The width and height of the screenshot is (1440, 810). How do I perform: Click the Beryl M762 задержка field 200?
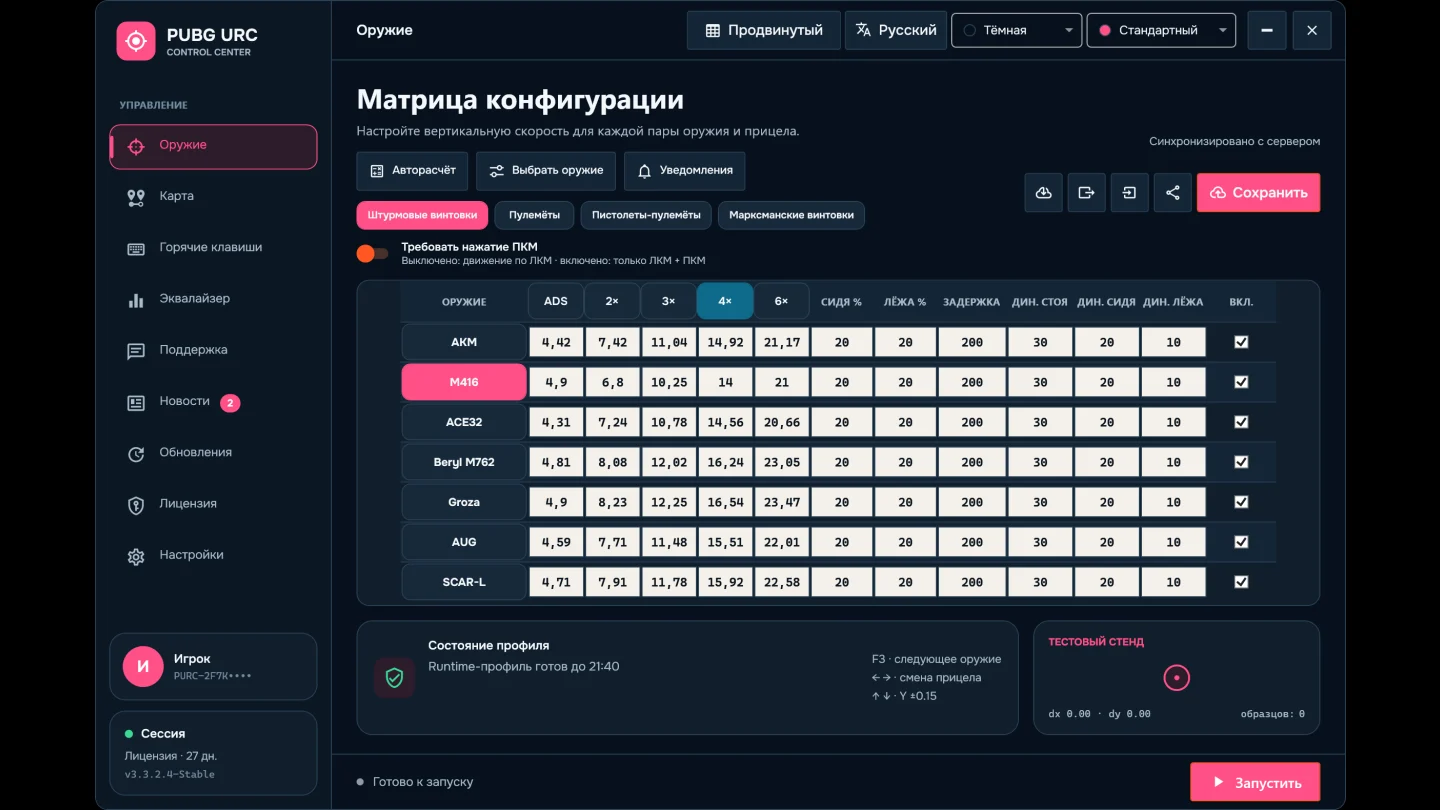[972, 462]
